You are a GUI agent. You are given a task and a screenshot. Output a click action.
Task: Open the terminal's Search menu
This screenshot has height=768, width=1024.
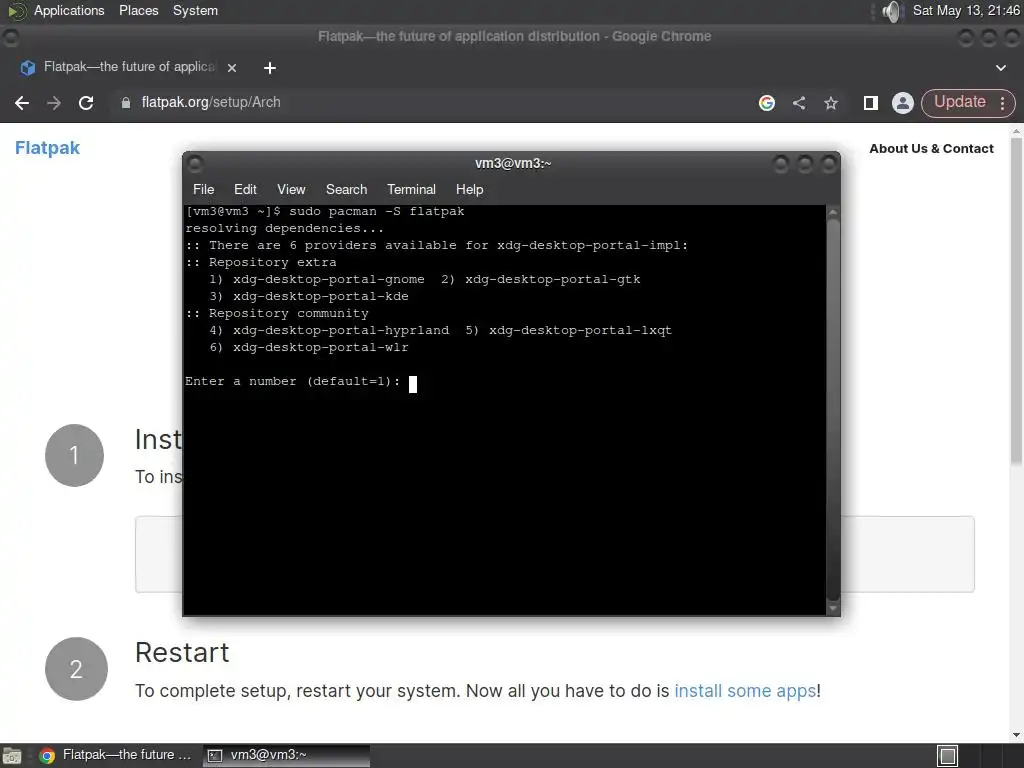click(346, 189)
